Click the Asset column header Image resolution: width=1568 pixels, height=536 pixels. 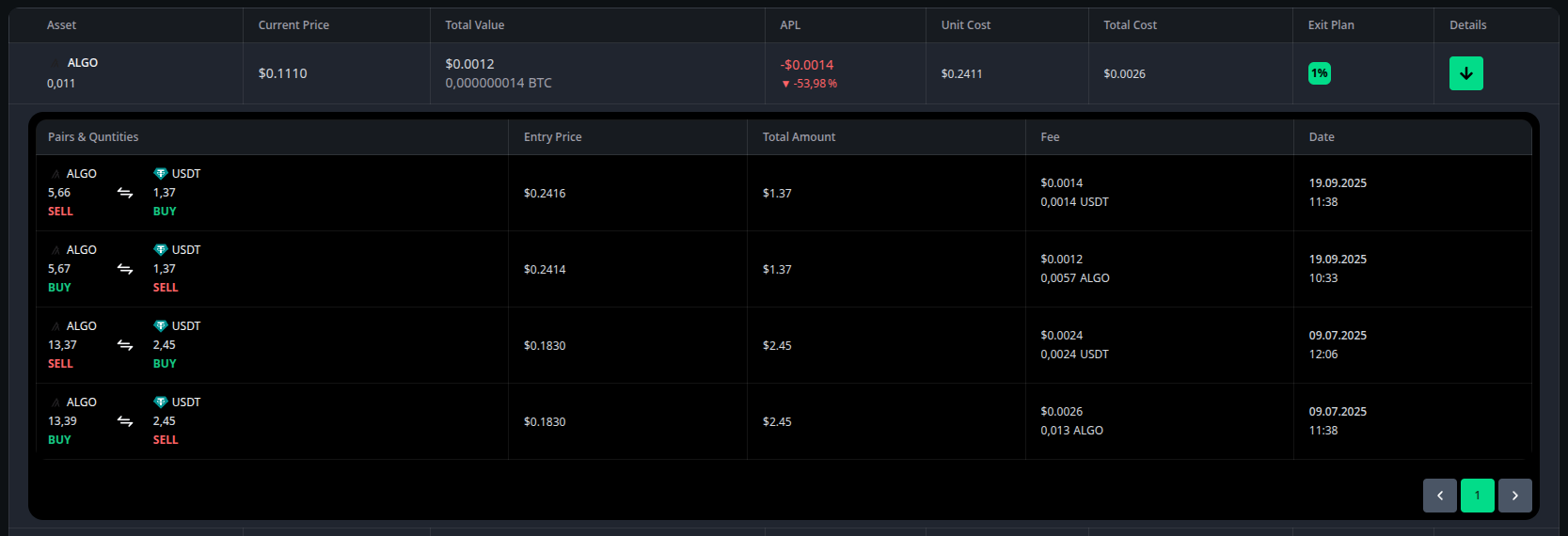point(61,25)
